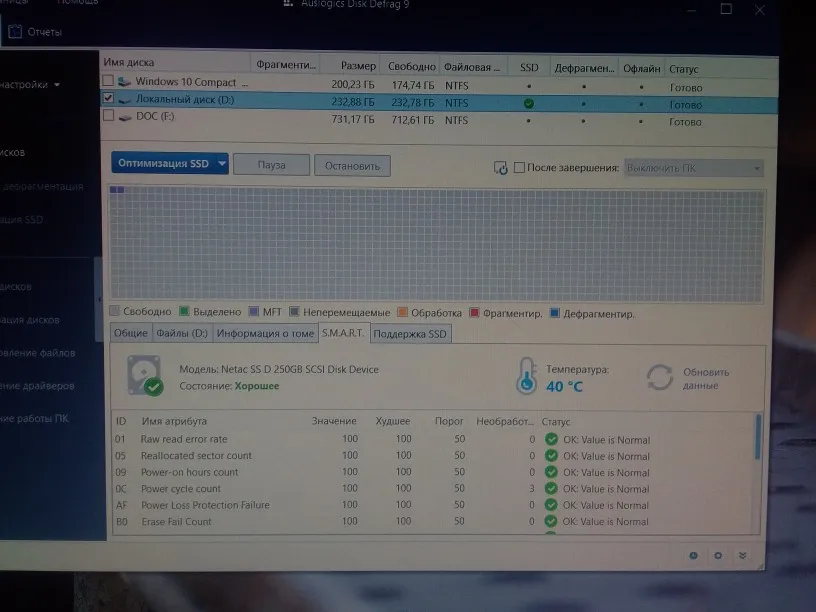The height and width of the screenshot is (612, 816).
Task: Click the thermometer temperature icon
Action: pos(527,376)
